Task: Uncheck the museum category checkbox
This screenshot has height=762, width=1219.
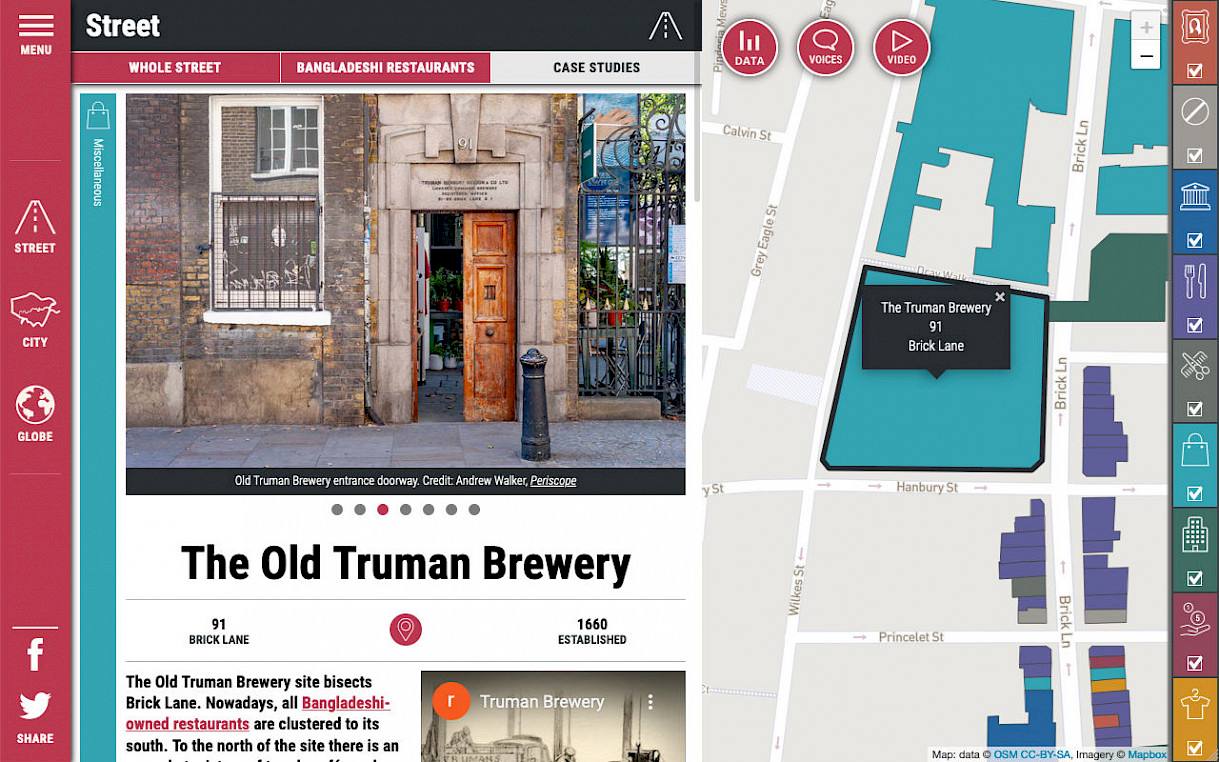Action: tap(1194, 240)
